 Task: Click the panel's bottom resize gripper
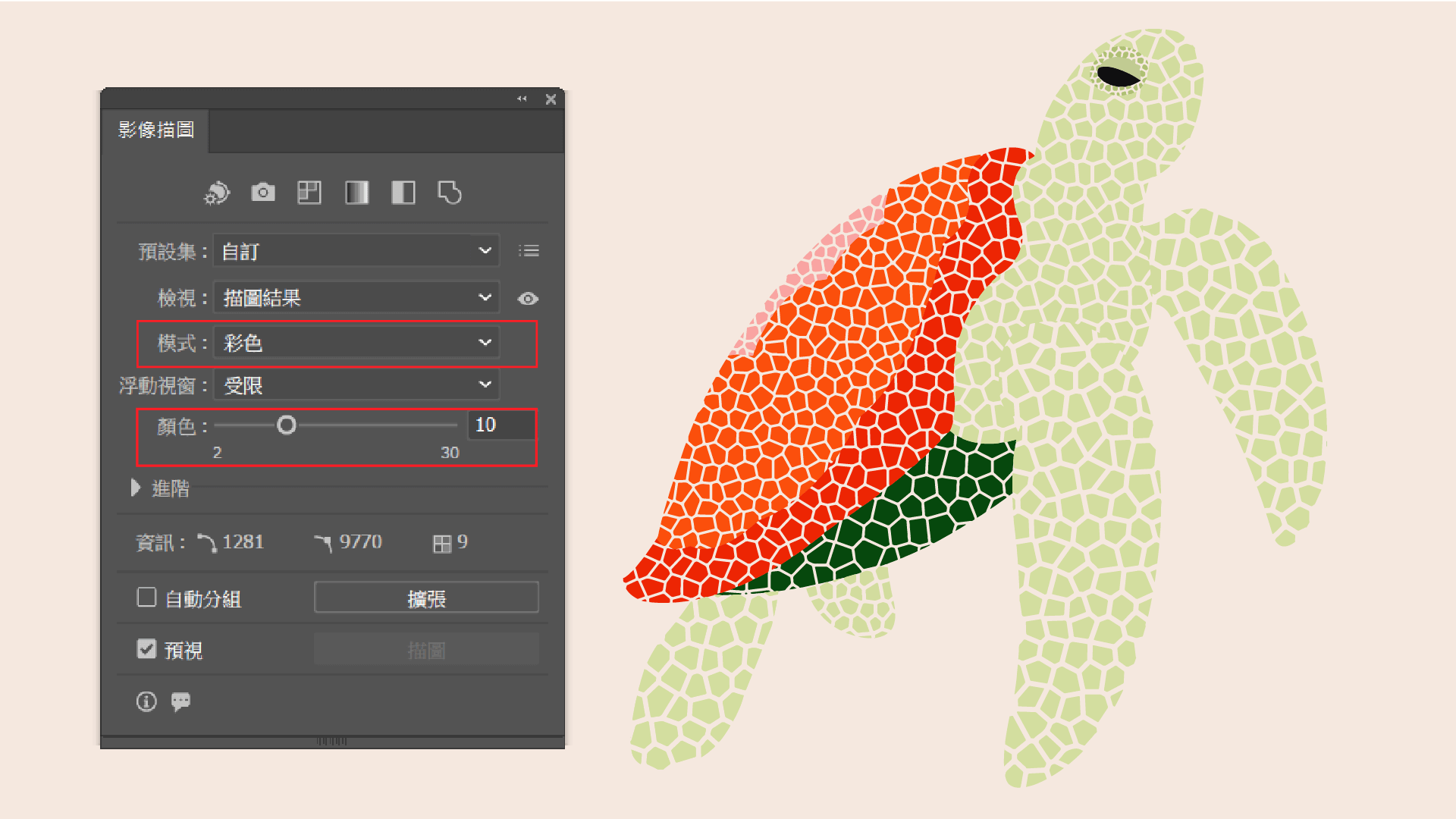click(x=331, y=742)
